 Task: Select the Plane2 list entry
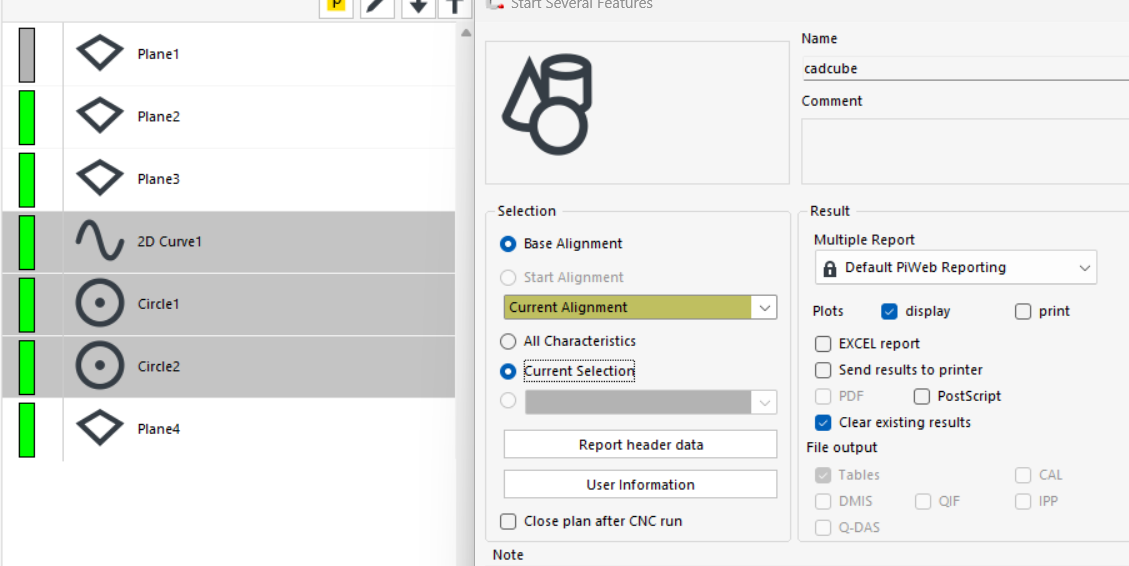228,117
